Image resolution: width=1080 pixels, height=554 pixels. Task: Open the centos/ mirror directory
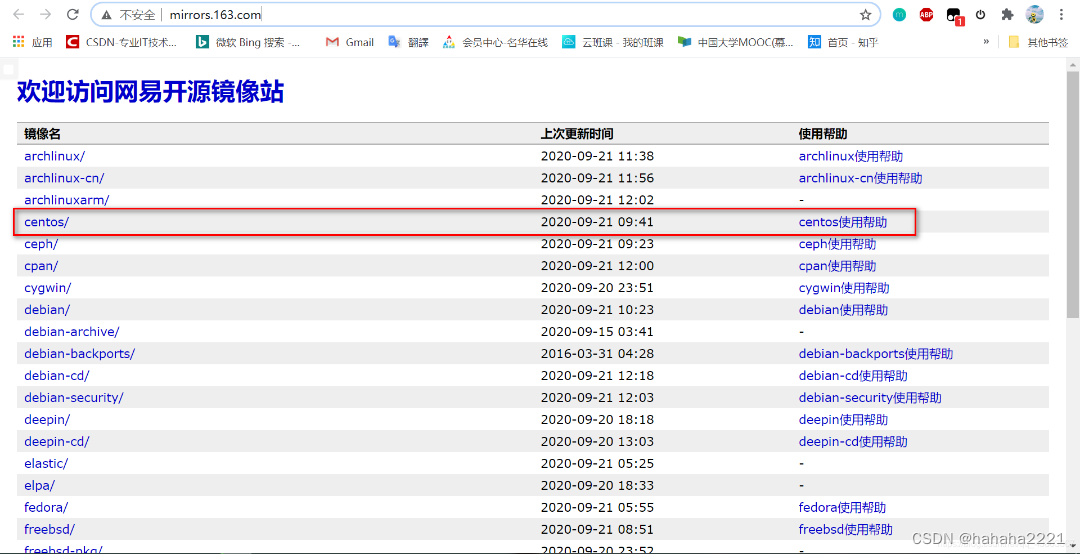point(47,222)
